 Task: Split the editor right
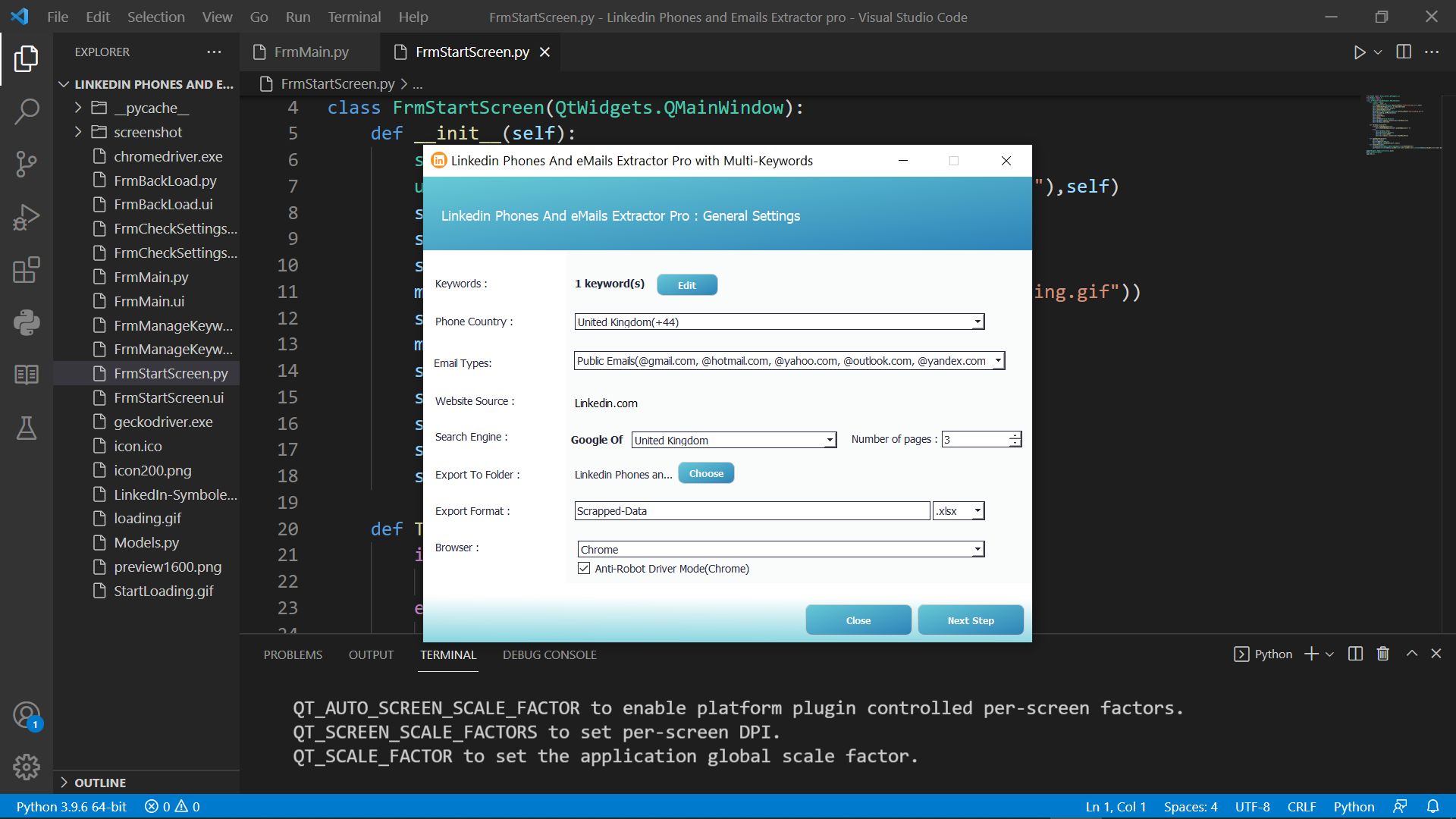point(1404,52)
